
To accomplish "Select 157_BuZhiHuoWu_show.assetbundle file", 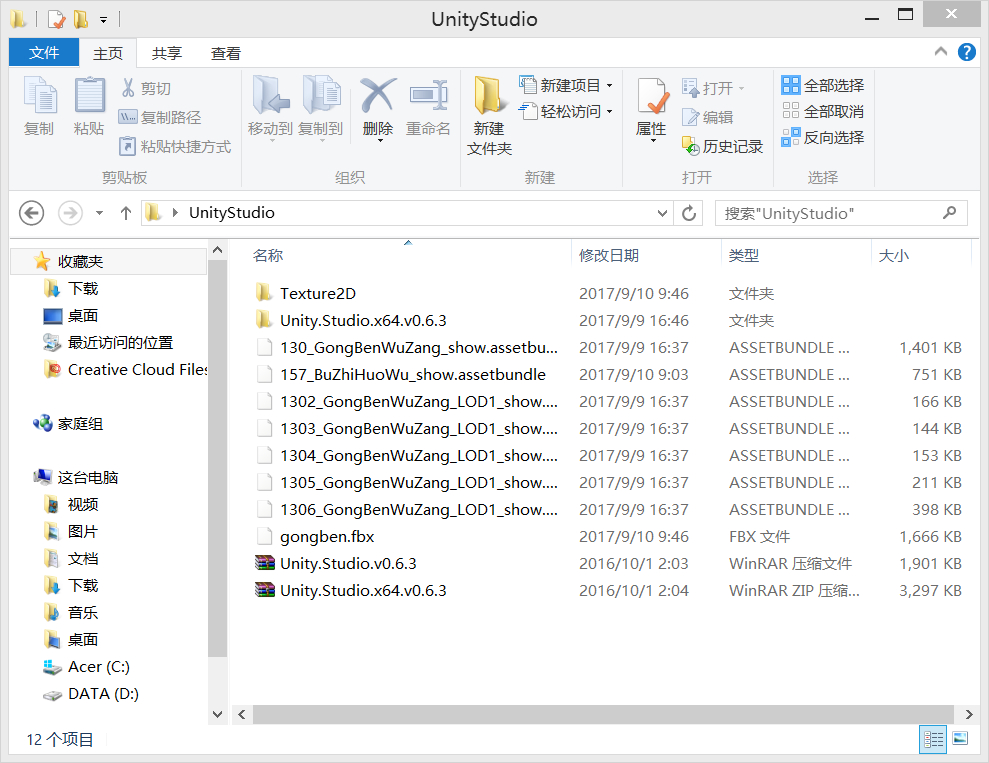I will pyautogui.click(x=401, y=375).
